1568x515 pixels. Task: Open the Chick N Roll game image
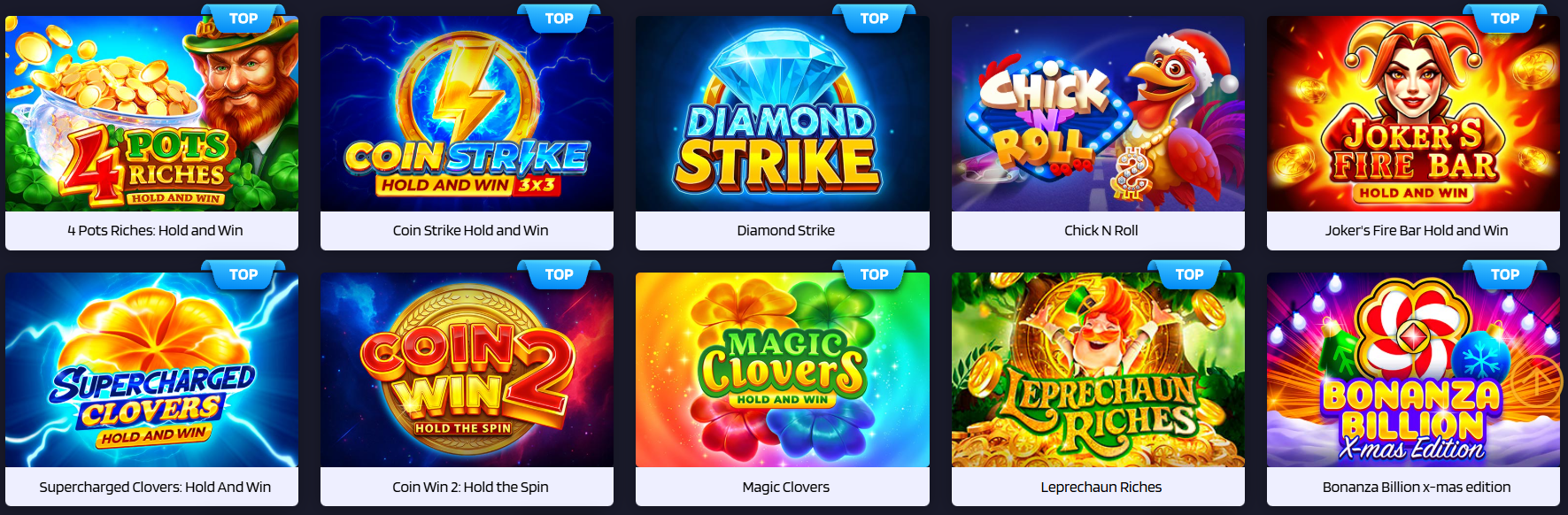[x=1098, y=113]
